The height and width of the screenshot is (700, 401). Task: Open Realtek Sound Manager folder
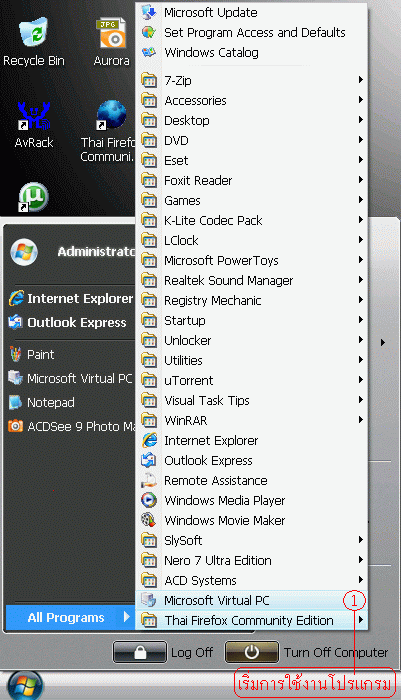click(x=251, y=280)
